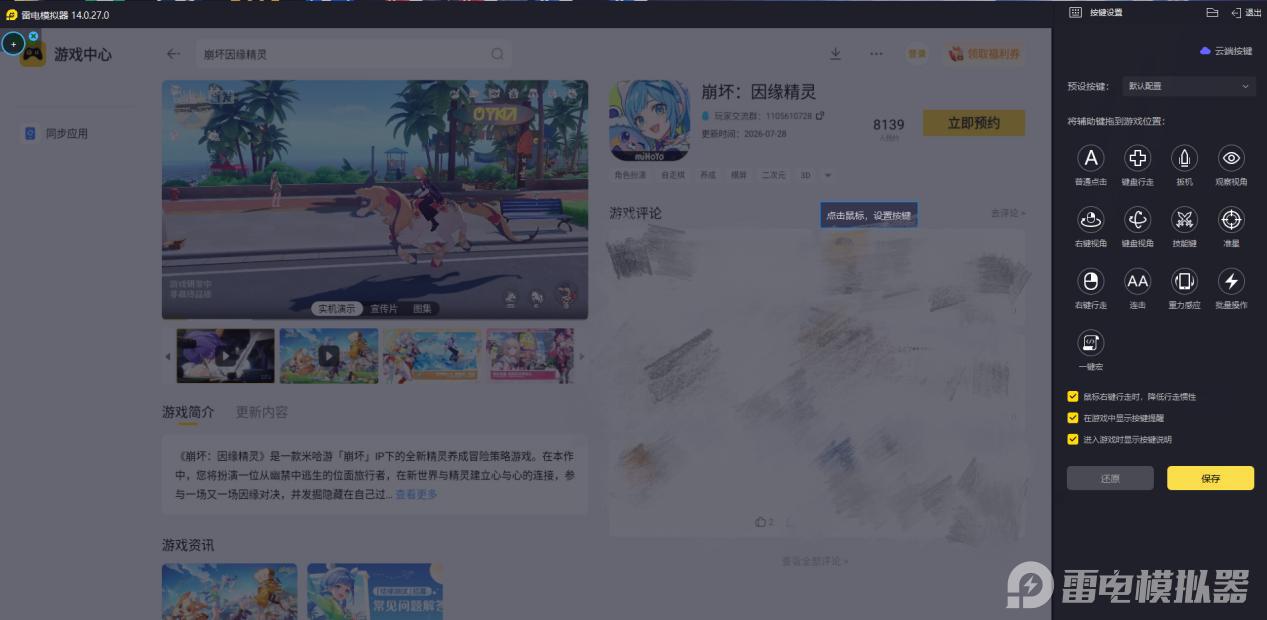The image size is (1267, 620).
Task: Click the 查看更多 link in description
Action: tap(416, 494)
